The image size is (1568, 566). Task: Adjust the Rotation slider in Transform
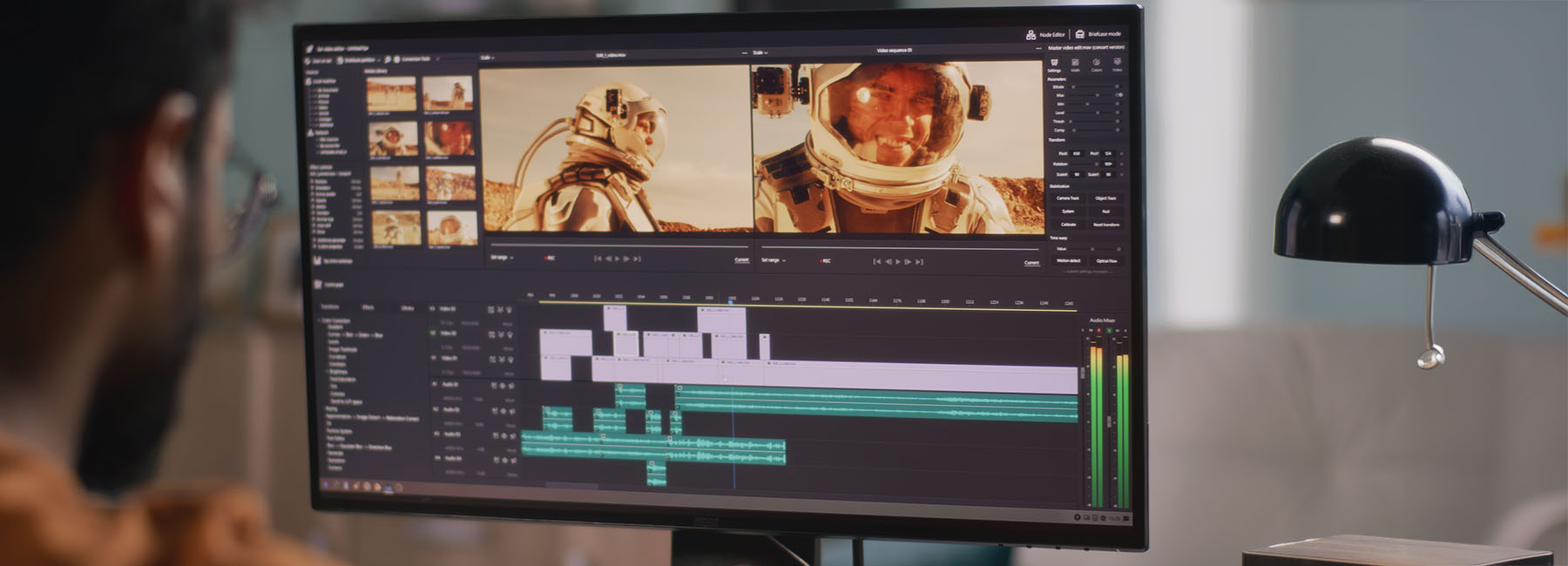1084,163
